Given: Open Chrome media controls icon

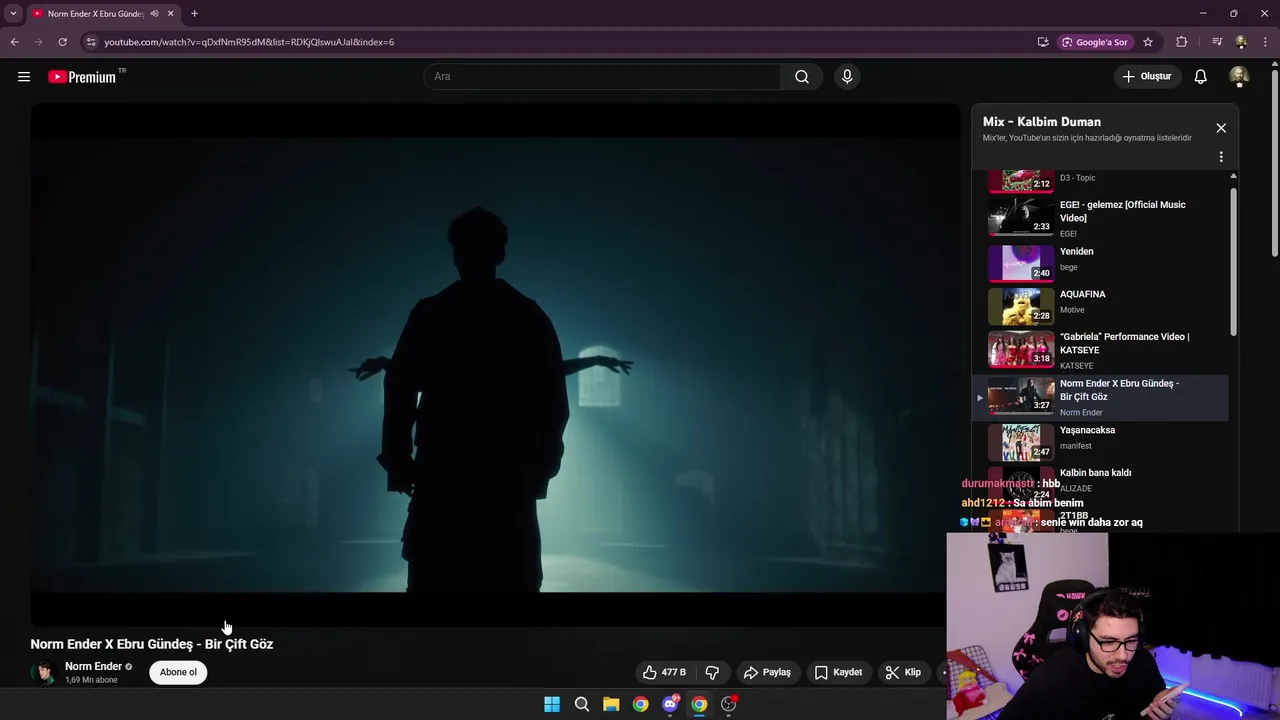Looking at the screenshot, I should point(1217,42).
